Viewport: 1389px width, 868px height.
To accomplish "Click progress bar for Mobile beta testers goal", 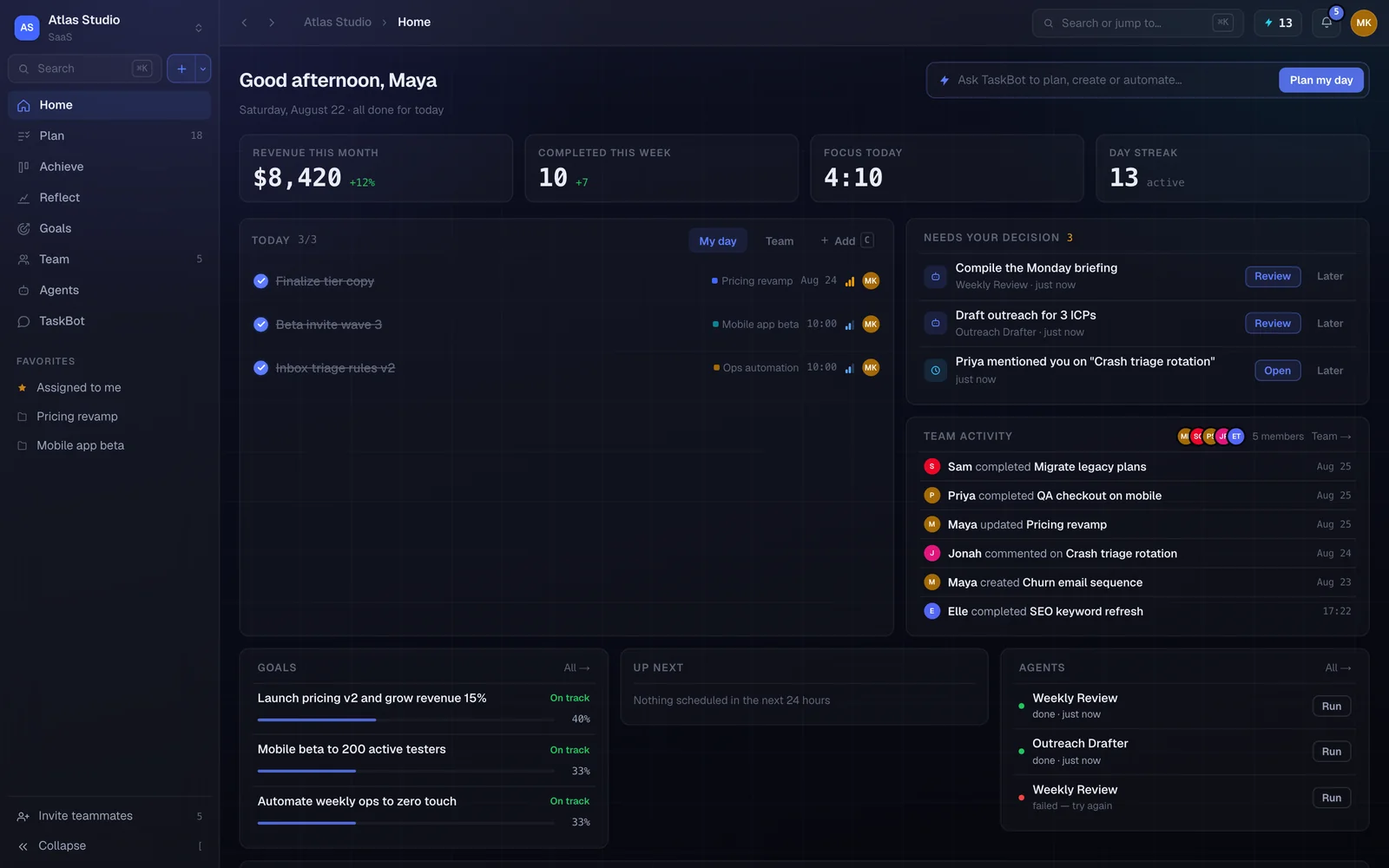I will pos(406,771).
